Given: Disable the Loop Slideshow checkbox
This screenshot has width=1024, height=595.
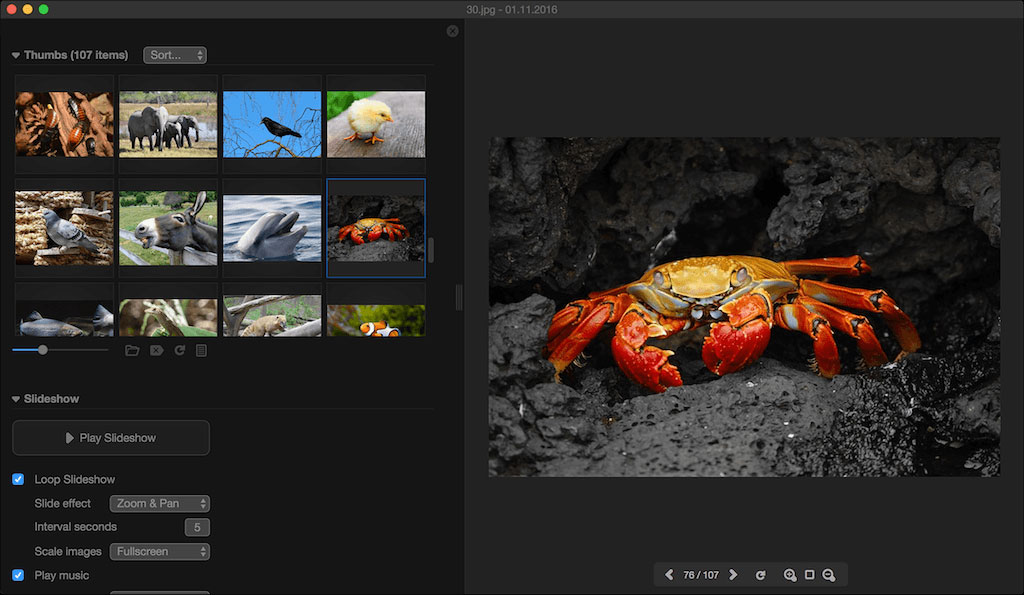Looking at the screenshot, I should (18, 479).
